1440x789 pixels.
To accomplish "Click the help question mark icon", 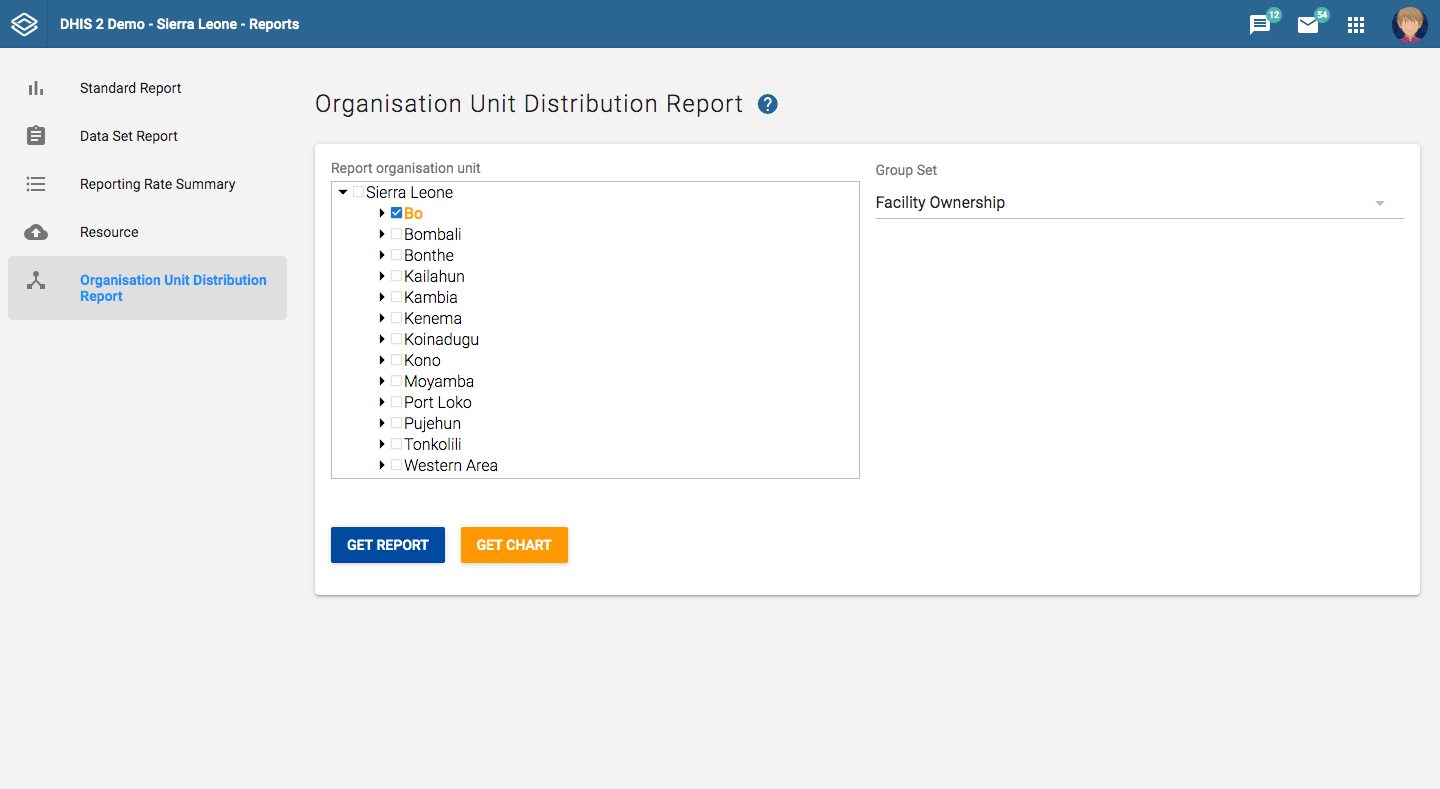I will coord(768,104).
